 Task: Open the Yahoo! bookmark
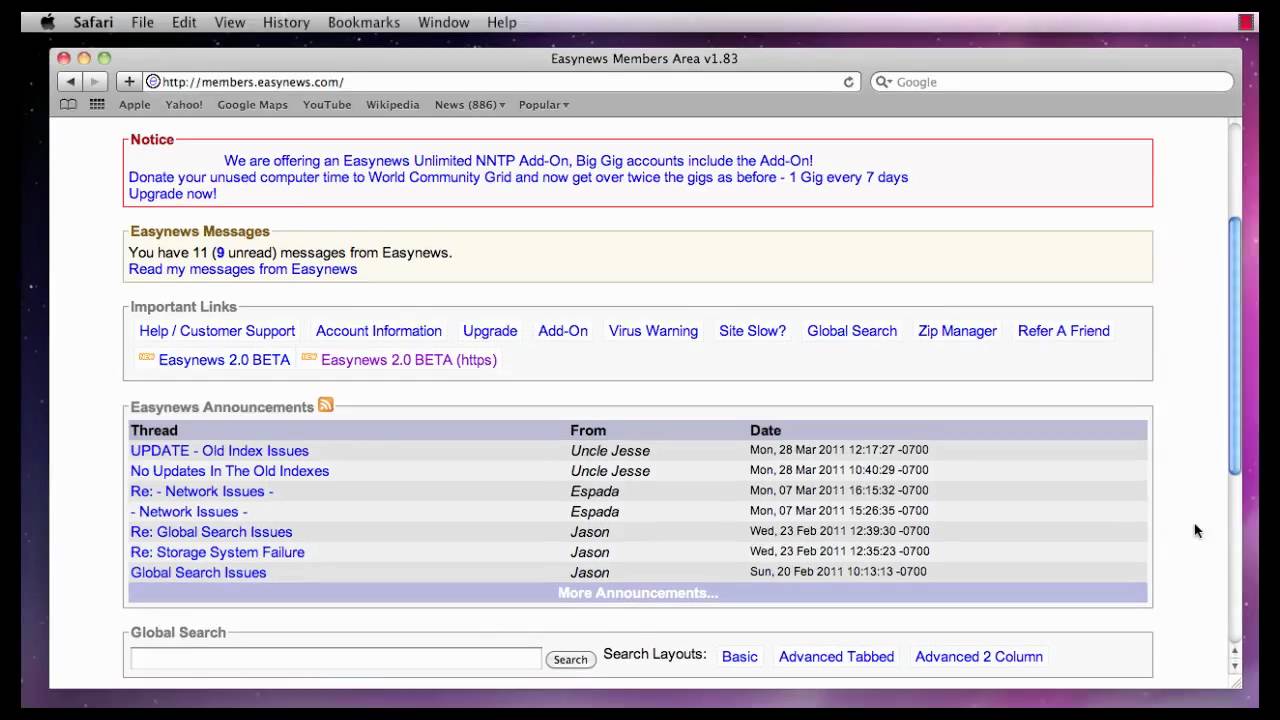point(184,105)
